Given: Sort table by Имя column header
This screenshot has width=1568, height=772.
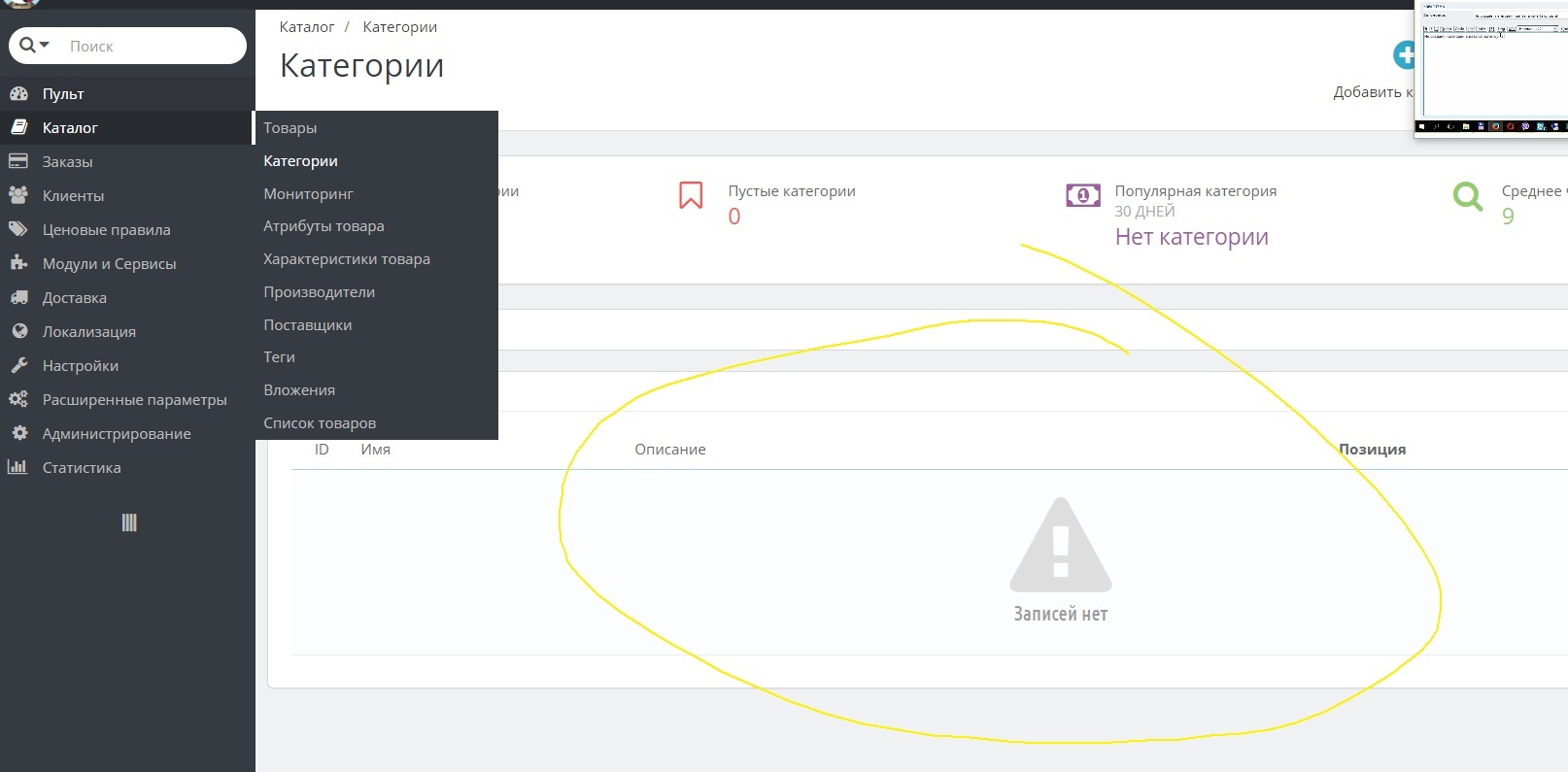Looking at the screenshot, I should 375,450.
